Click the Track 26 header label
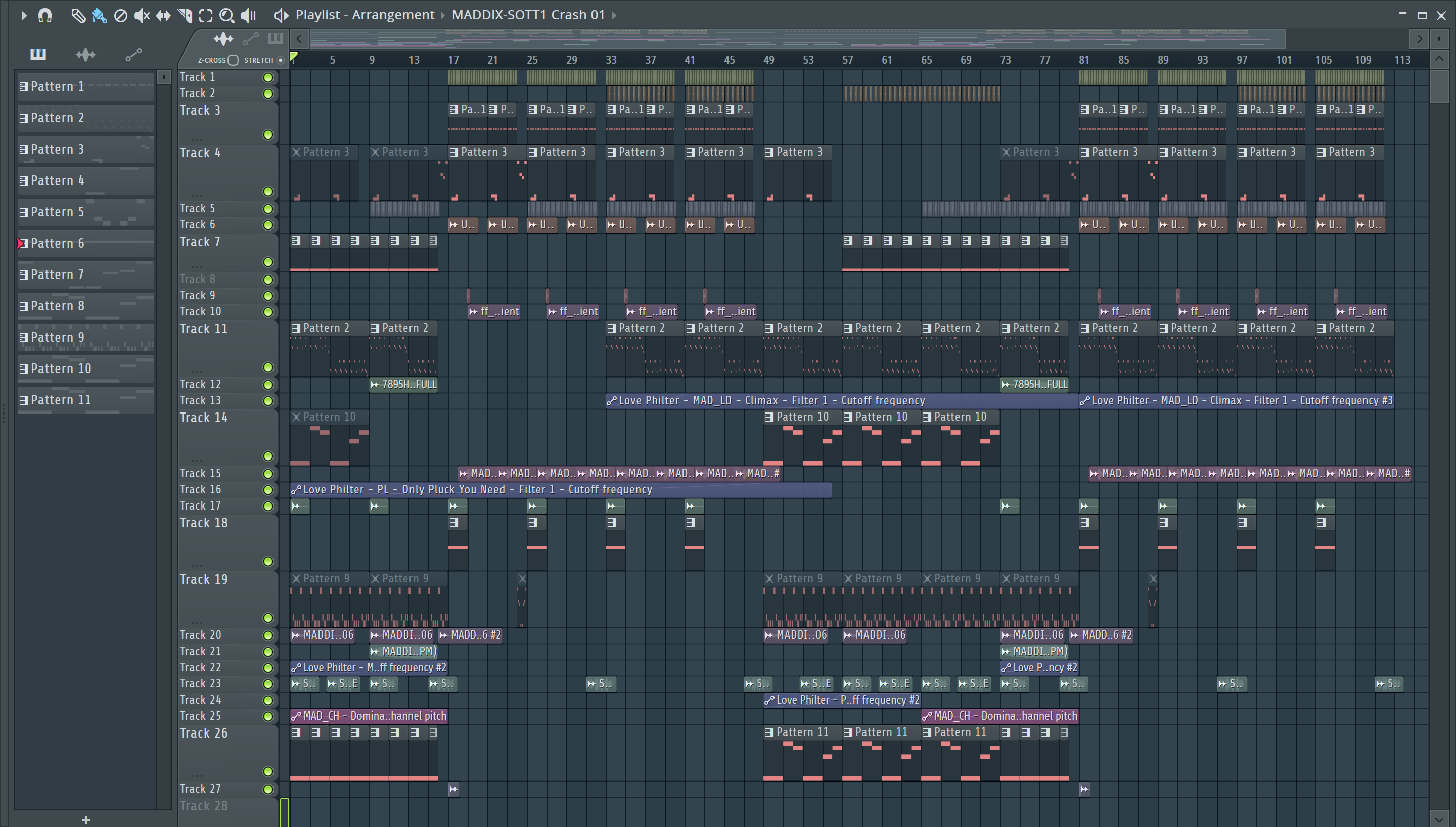The height and width of the screenshot is (827, 1456). coord(203,733)
